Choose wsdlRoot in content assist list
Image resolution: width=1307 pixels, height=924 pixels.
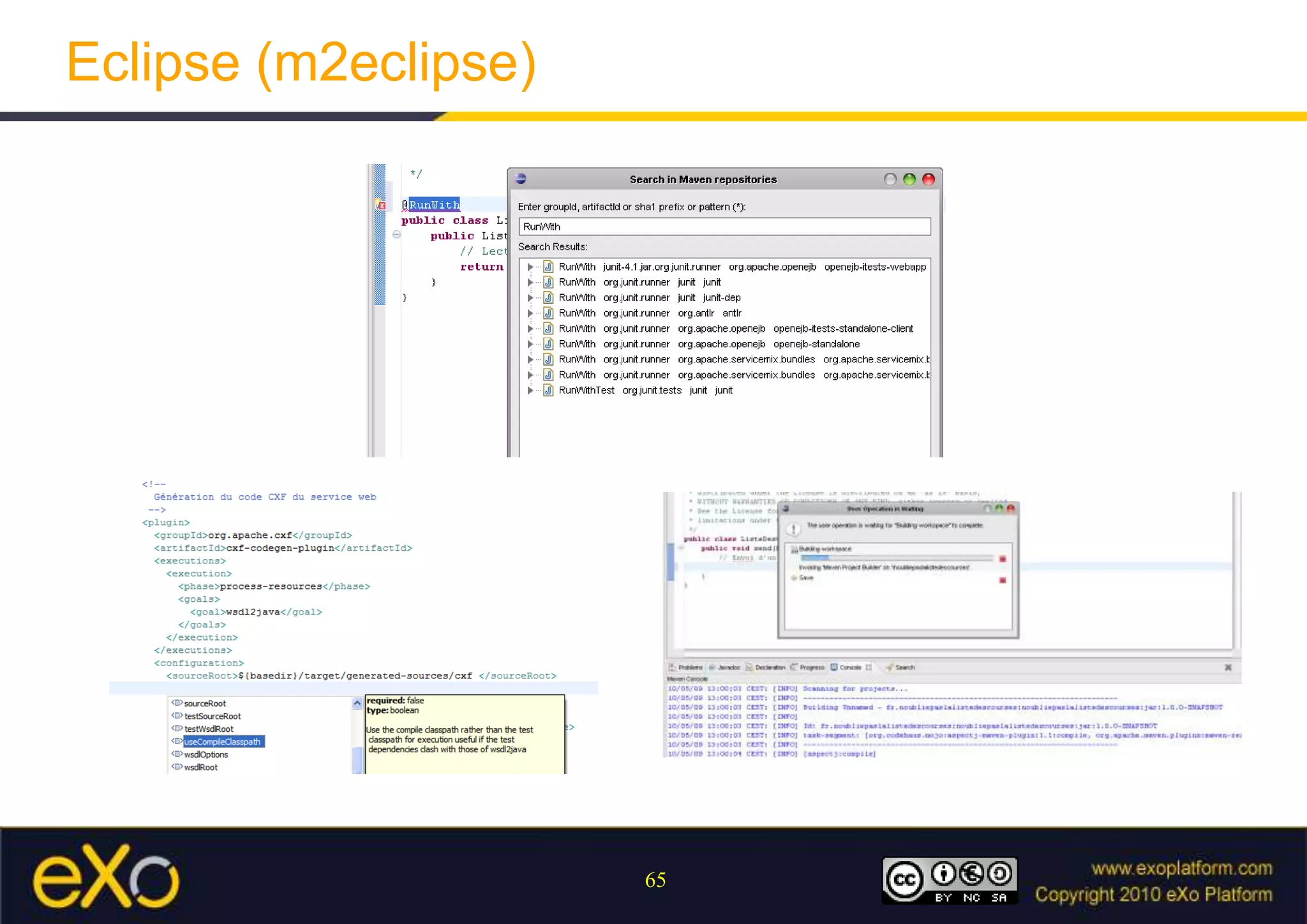click(201, 767)
